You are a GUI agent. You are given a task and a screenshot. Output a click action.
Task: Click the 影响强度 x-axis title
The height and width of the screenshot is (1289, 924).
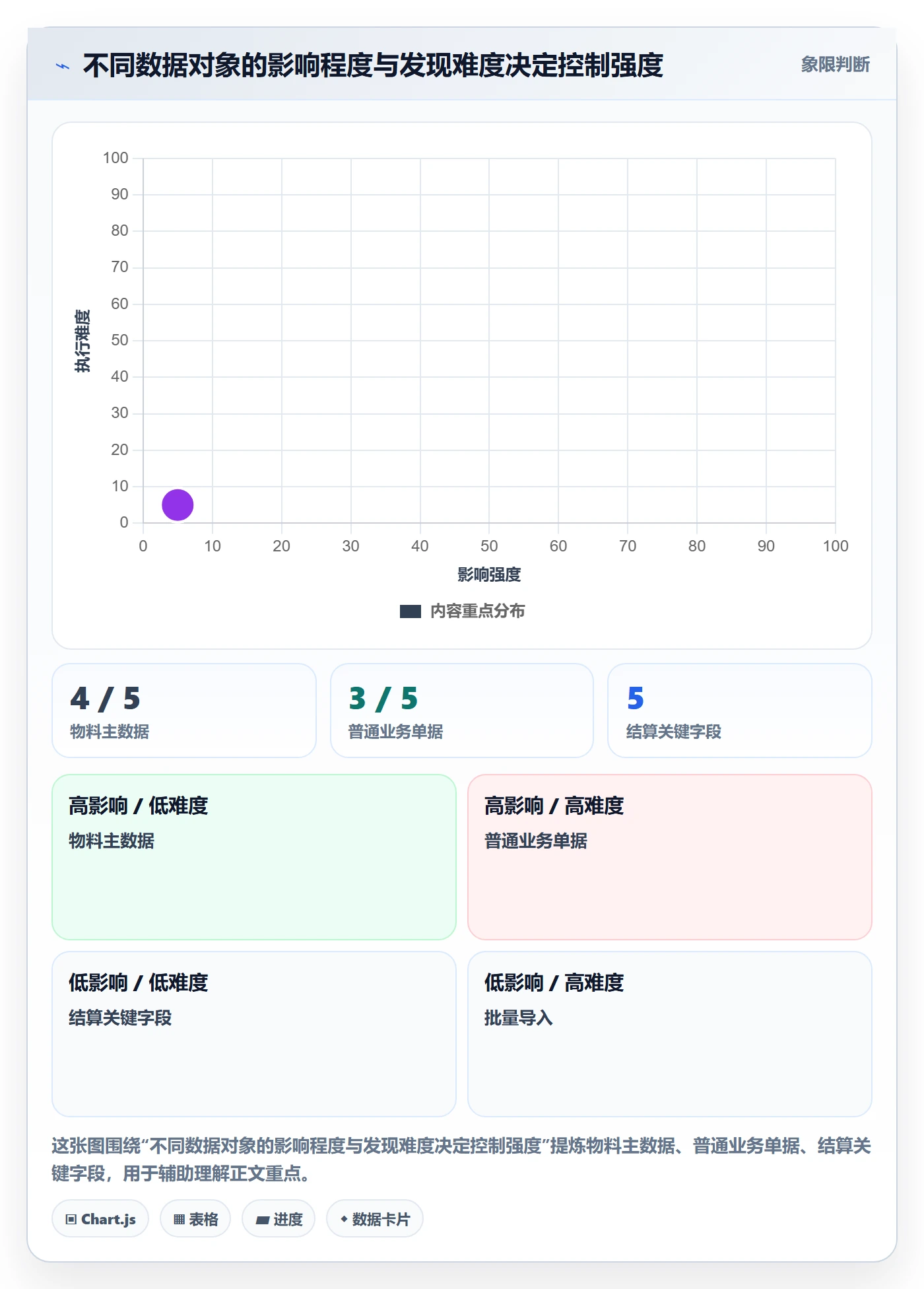click(x=489, y=575)
